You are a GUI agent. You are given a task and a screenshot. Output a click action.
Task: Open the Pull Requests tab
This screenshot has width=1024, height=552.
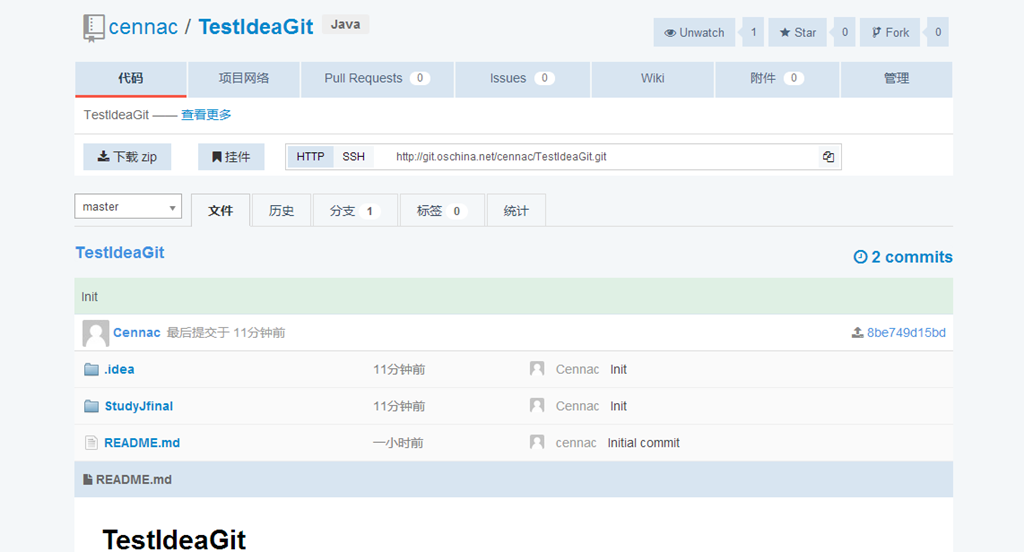pyautogui.click(x=377, y=78)
